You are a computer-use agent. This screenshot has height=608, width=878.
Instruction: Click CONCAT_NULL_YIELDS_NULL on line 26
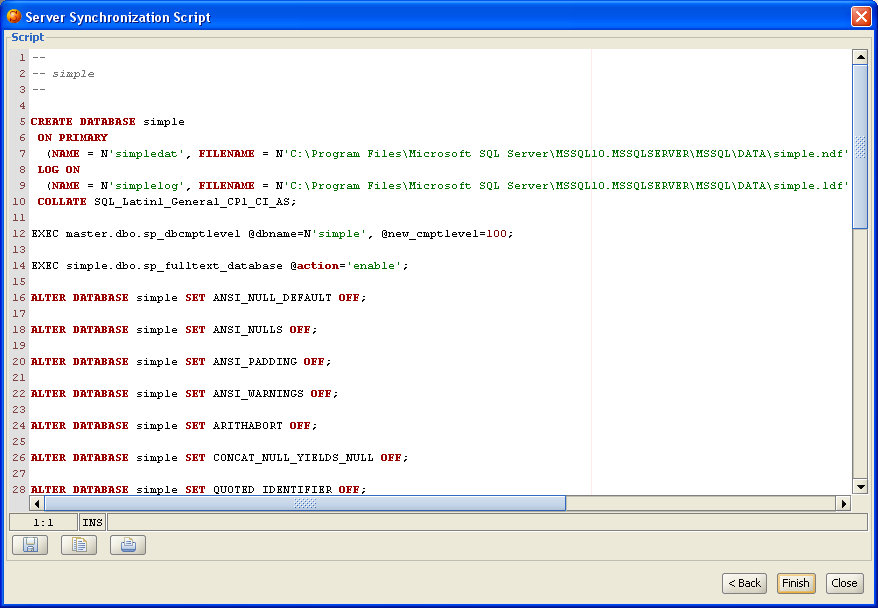point(293,457)
